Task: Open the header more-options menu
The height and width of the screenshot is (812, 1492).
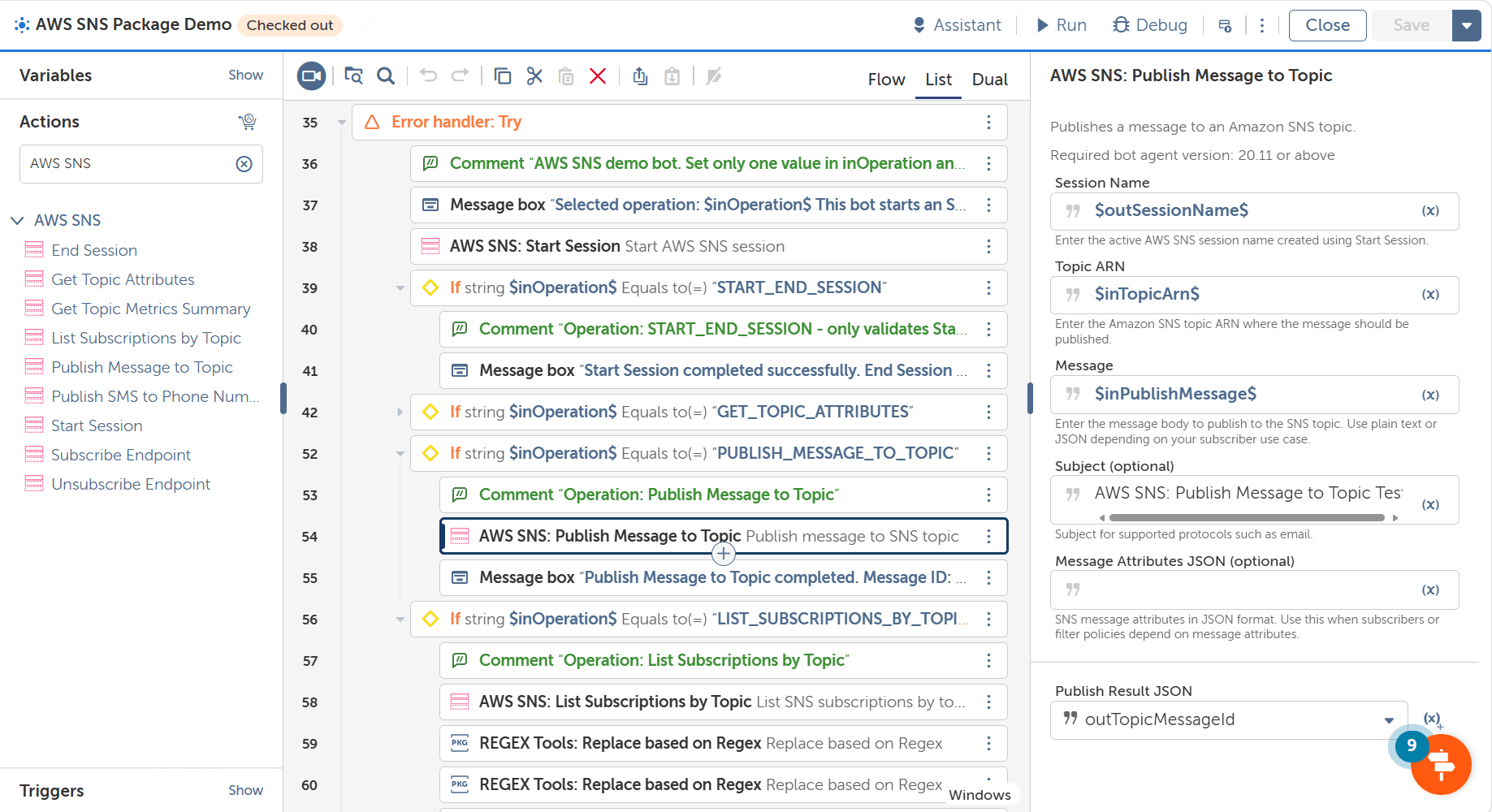Action: coord(1261,26)
